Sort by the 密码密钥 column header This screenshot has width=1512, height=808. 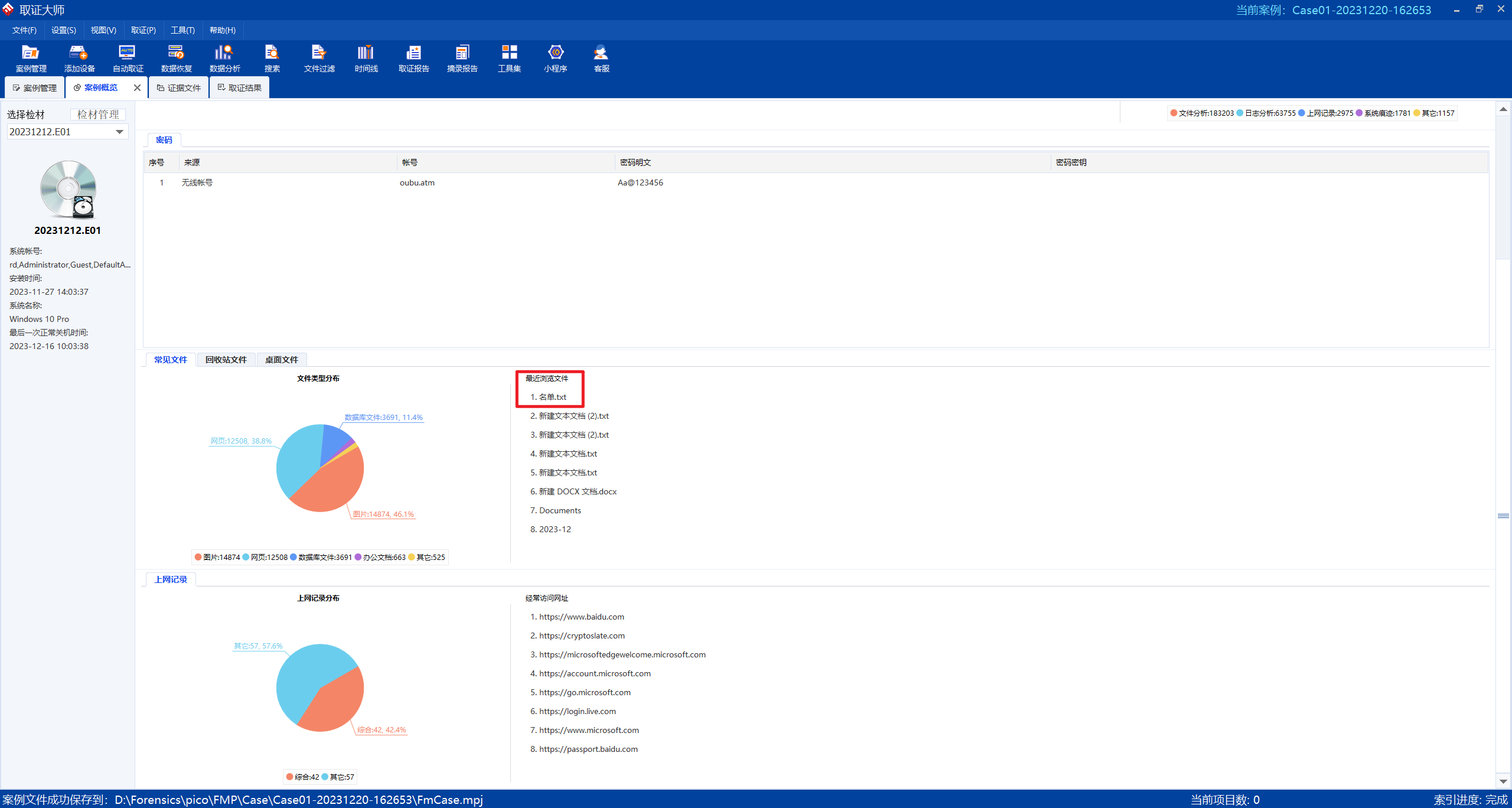pyautogui.click(x=1269, y=162)
